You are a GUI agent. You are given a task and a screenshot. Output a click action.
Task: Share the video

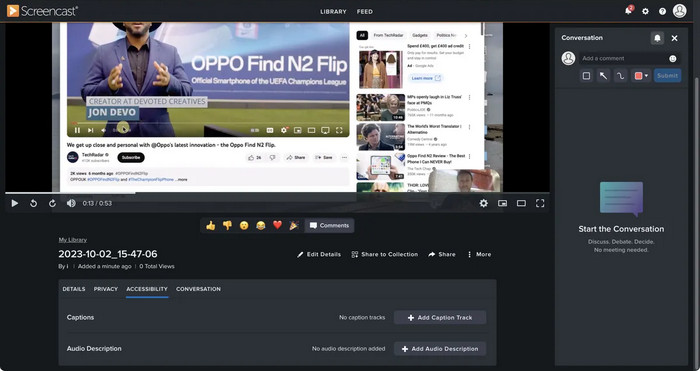click(442, 254)
